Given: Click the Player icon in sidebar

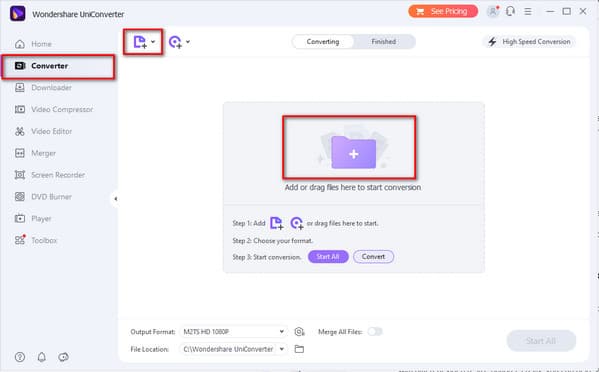Looking at the screenshot, I should (20, 218).
